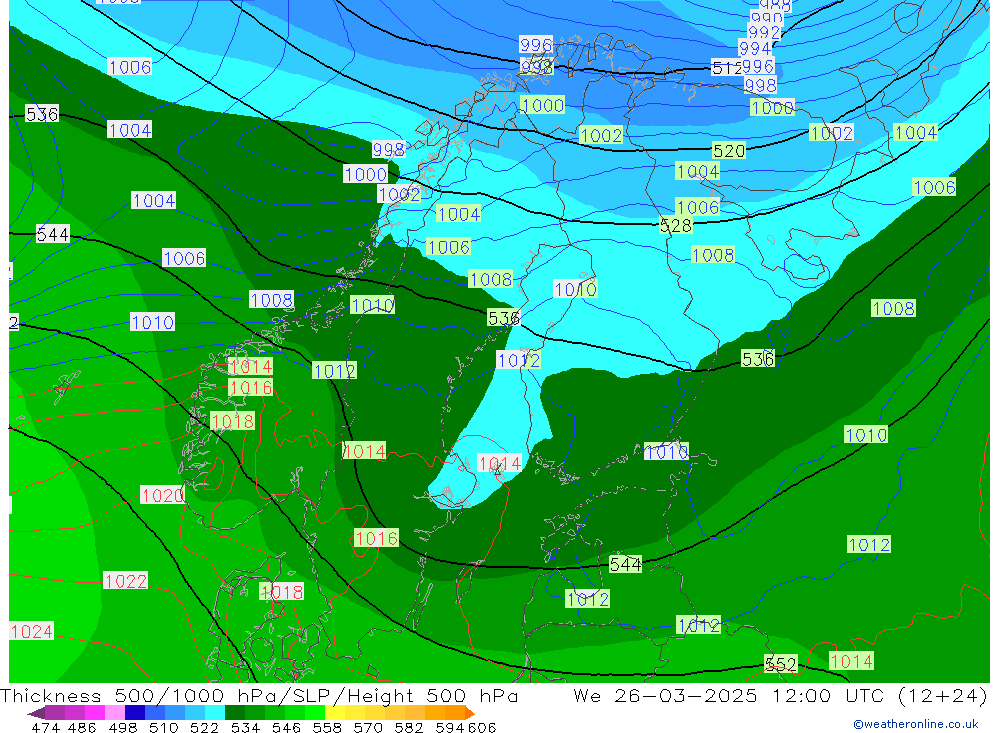Image resolution: width=1000 pixels, height=733 pixels.
Task: Click the 544 label on the left edge
Action: [x=52, y=235]
